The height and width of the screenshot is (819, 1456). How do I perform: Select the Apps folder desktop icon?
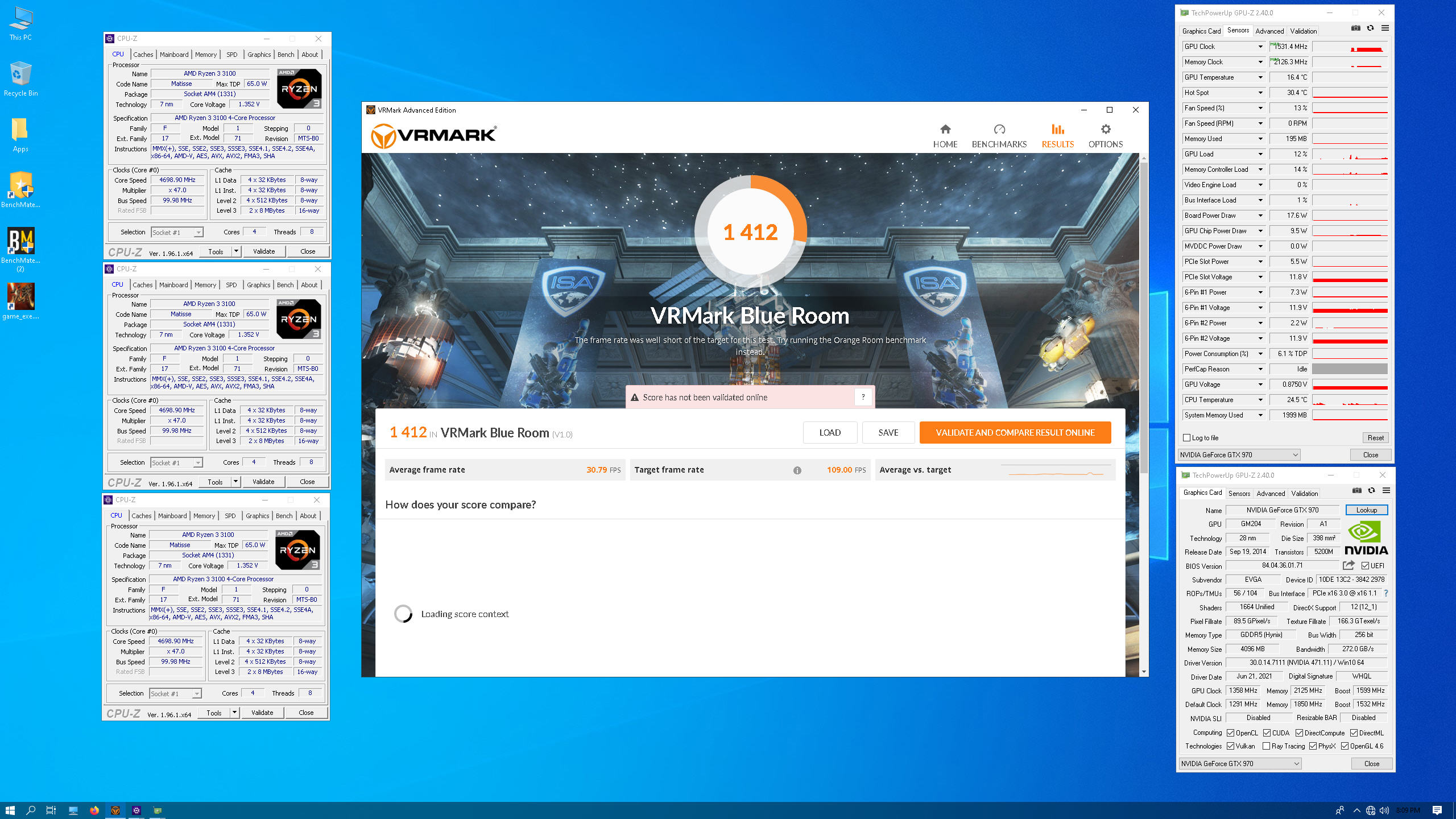[20, 135]
